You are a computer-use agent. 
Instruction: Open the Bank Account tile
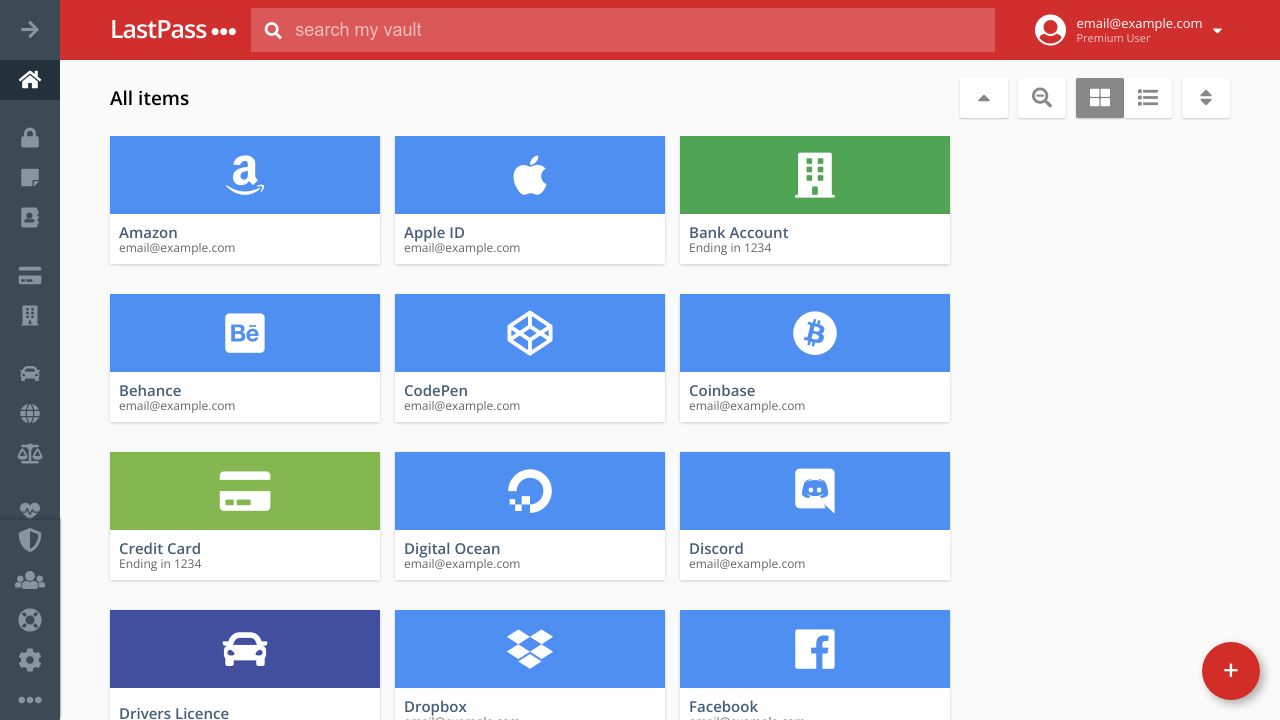[x=815, y=200]
